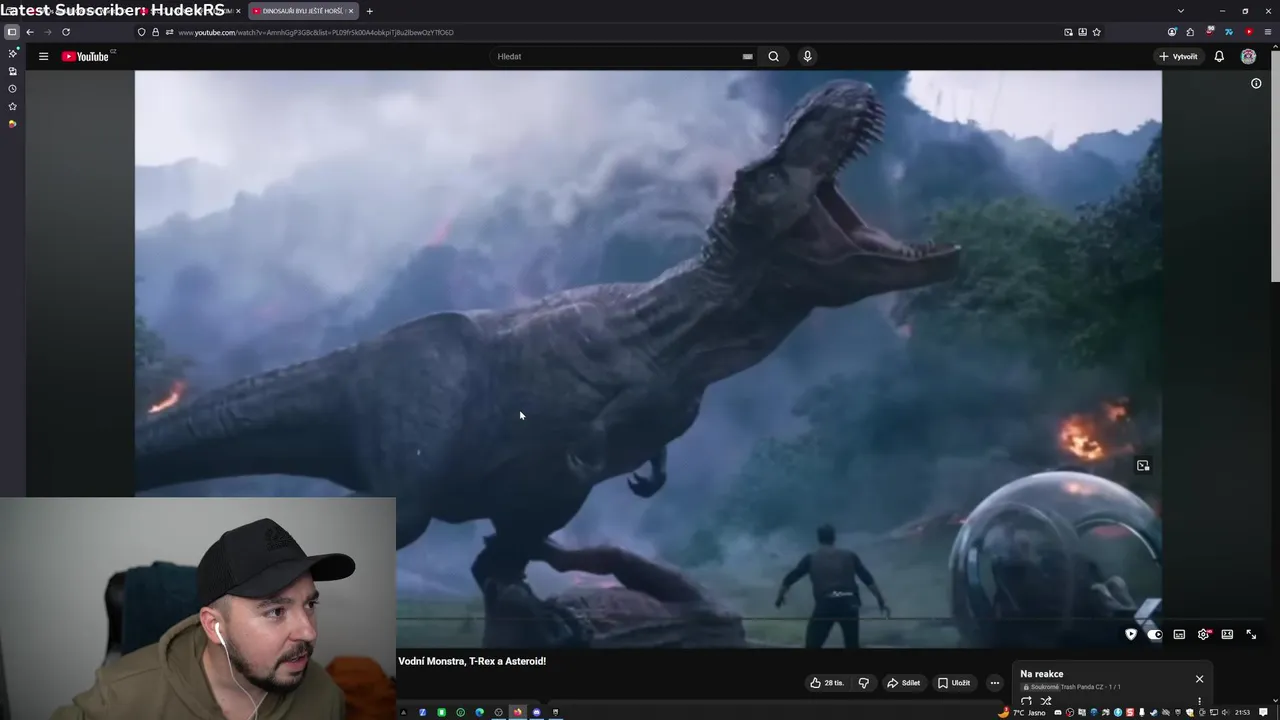Open the Firefox icon in taskbar
The width and height of the screenshot is (1280, 720).
517,712
